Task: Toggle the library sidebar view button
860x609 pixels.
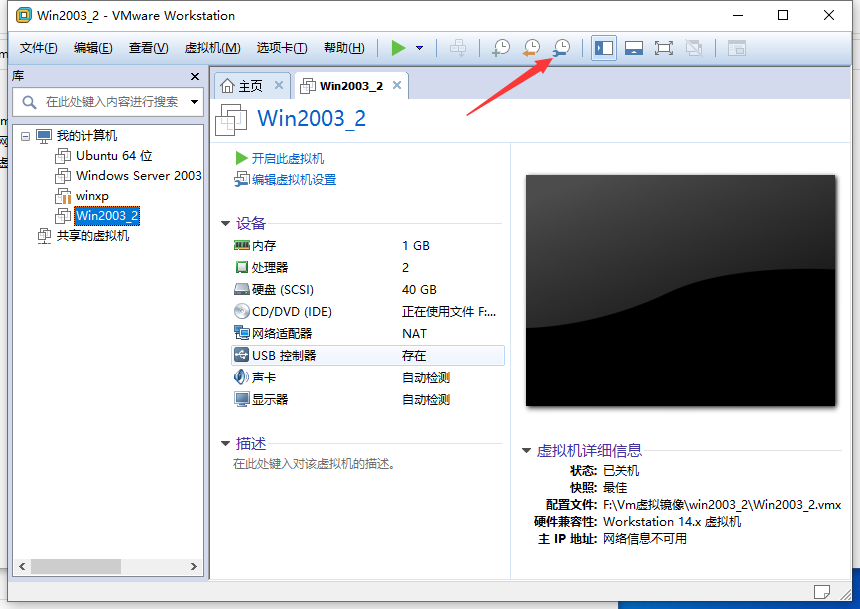Action: click(604, 48)
